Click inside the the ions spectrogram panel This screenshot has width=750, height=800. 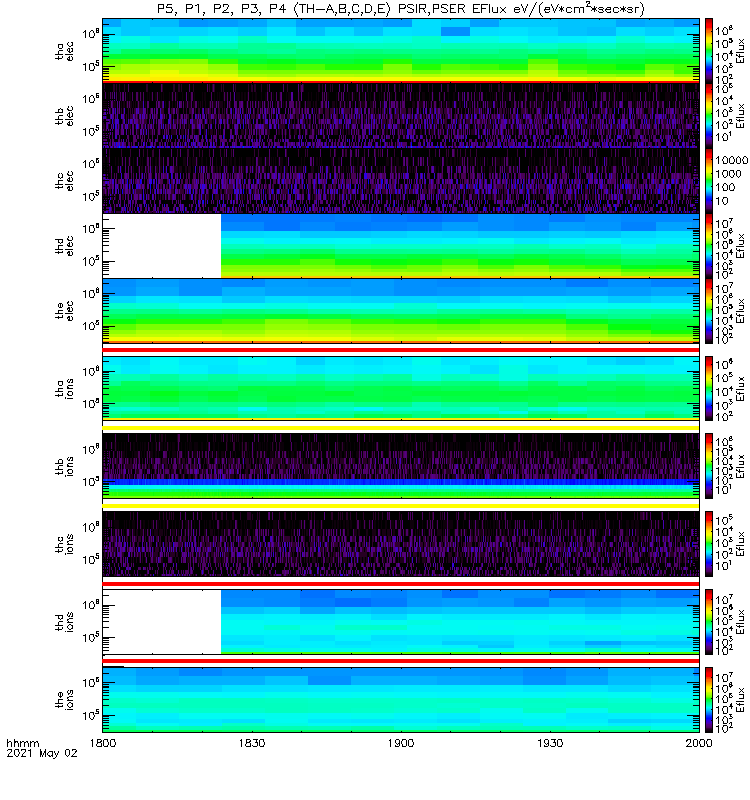pyautogui.click(x=401, y=699)
